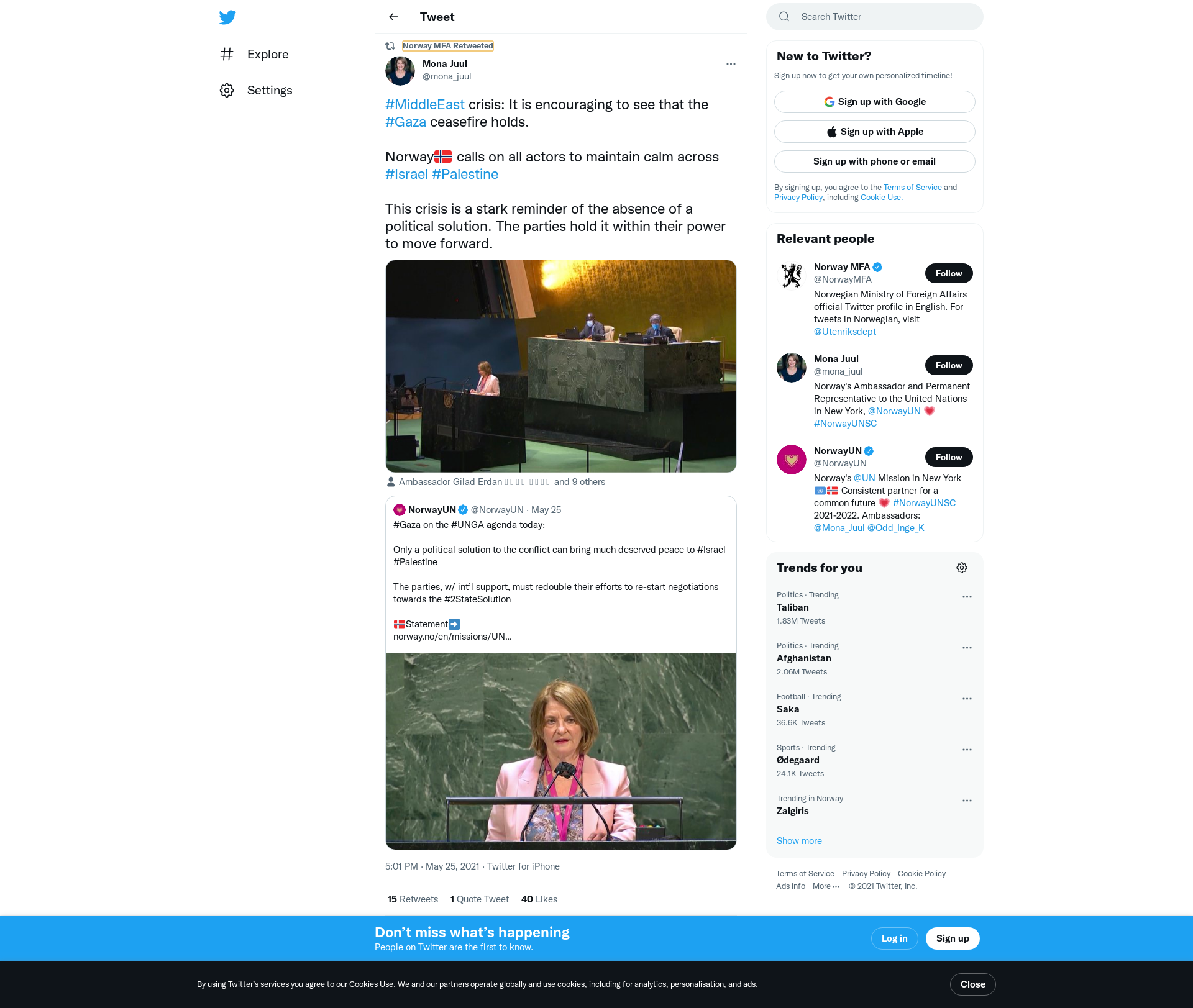
Task: Click Trends for you settings gear
Action: [961, 568]
